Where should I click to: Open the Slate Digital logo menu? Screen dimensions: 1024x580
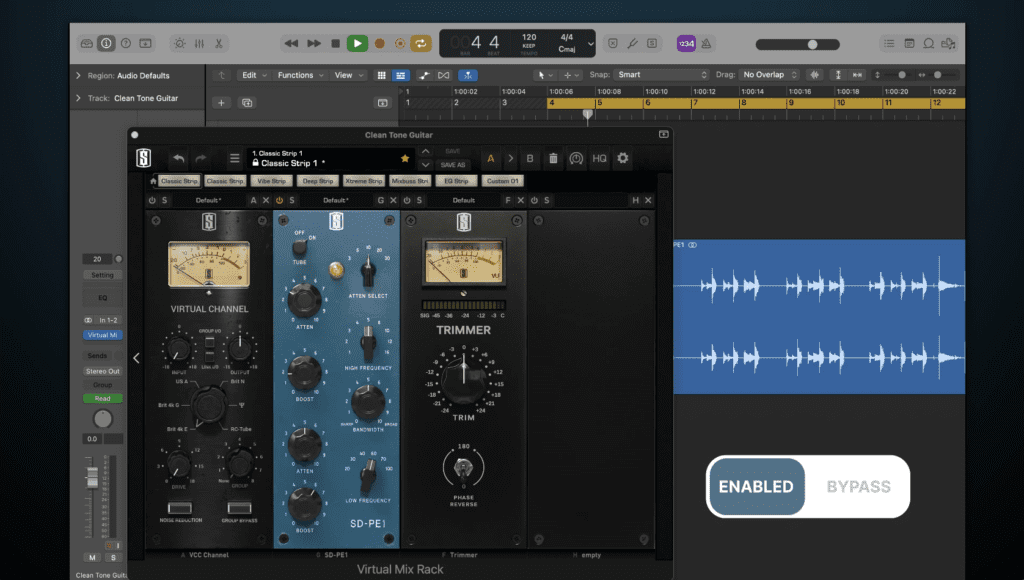pos(144,157)
